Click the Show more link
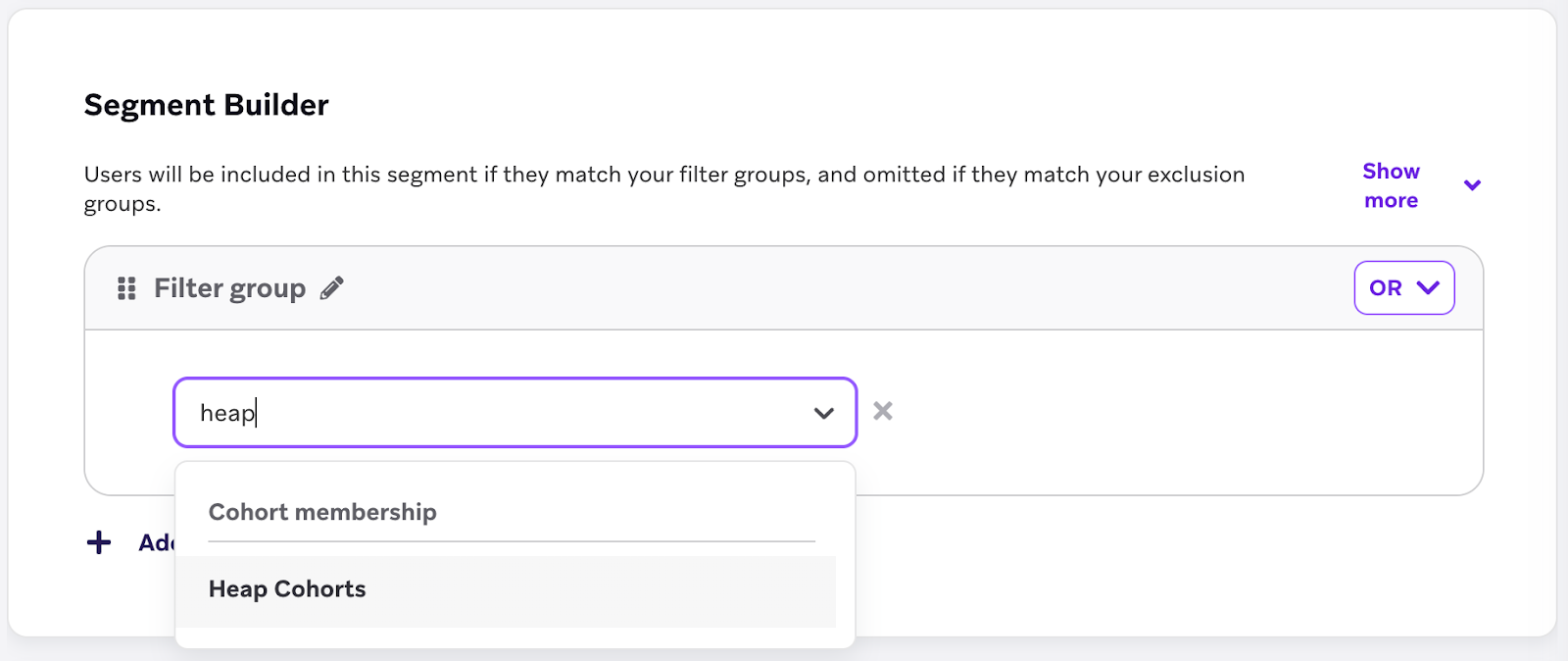 click(1391, 185)
